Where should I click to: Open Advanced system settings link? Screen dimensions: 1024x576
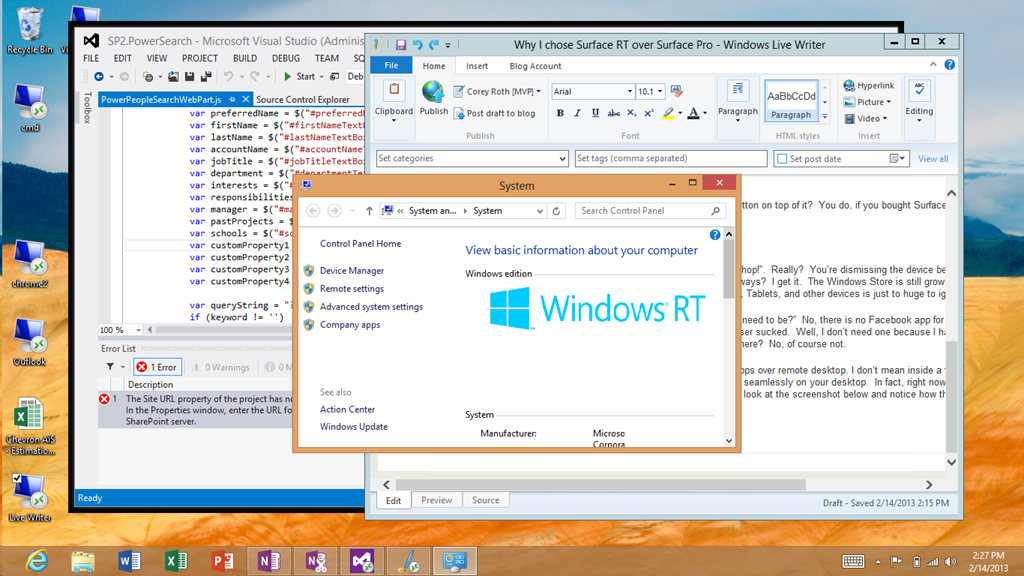pos(371,306)
